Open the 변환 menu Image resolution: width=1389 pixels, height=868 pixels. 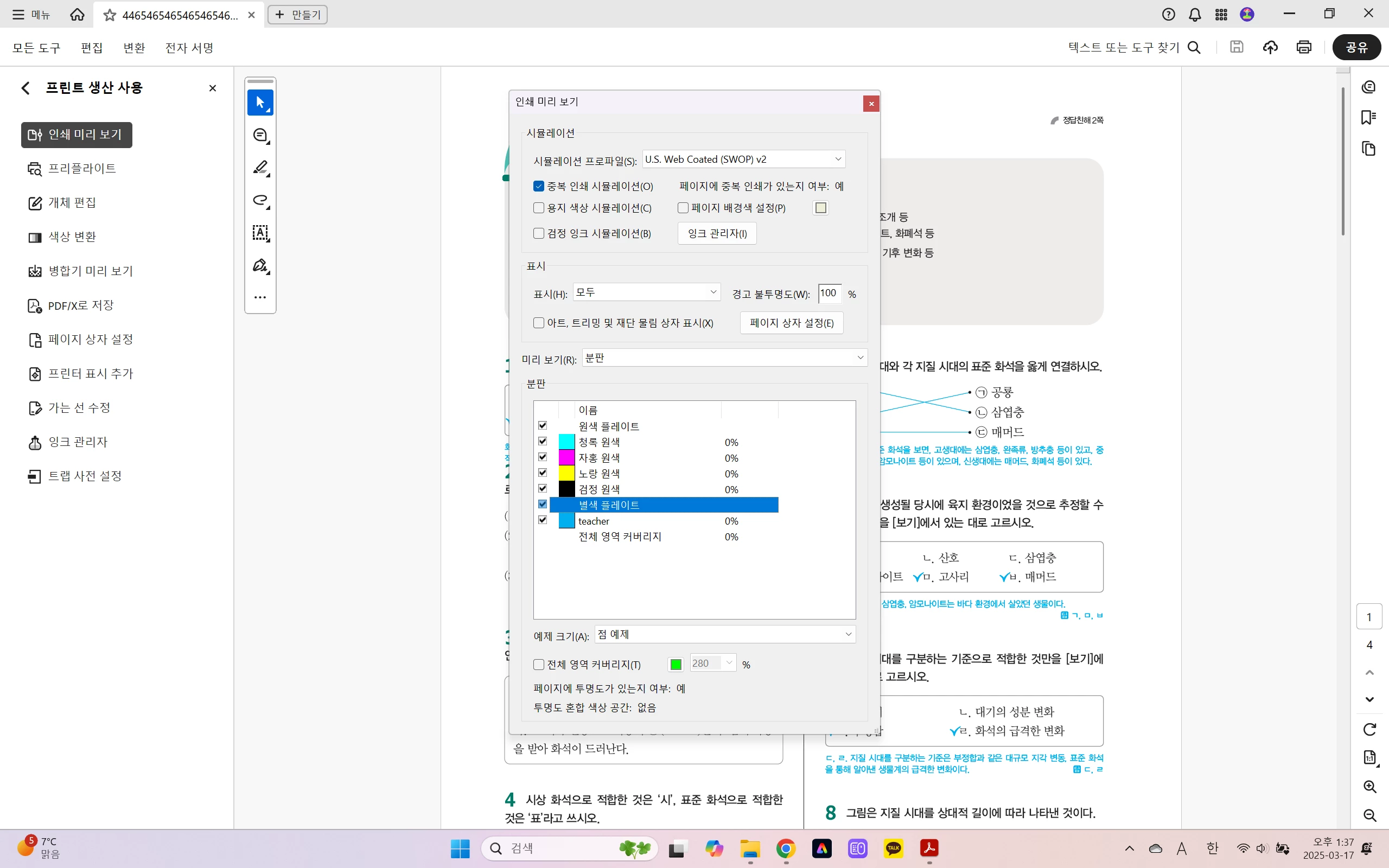133,48
